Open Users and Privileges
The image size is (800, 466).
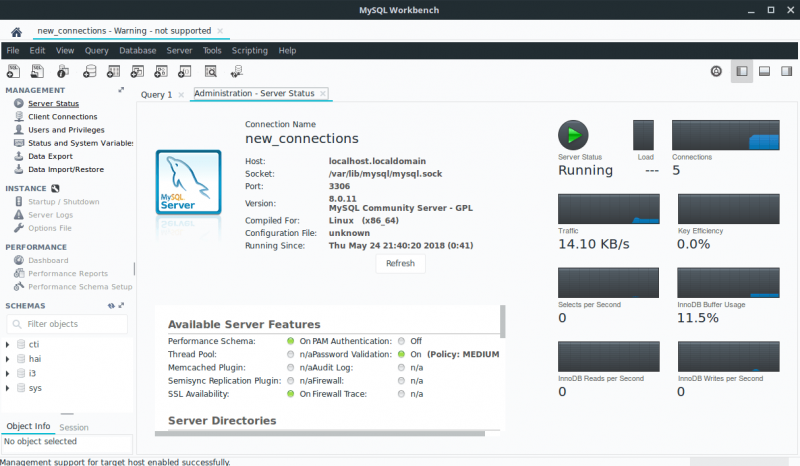[x=66, y=130]
